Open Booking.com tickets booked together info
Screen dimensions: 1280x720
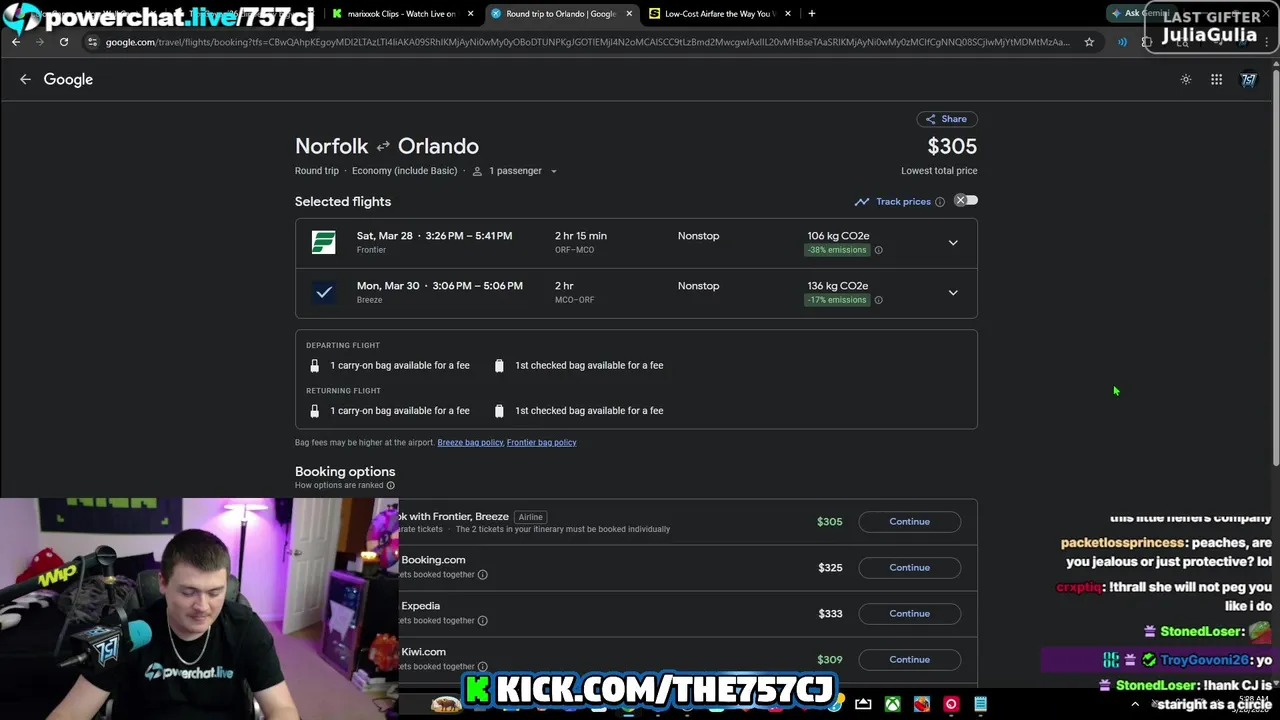pyautogui.click(x=482, y=574)
